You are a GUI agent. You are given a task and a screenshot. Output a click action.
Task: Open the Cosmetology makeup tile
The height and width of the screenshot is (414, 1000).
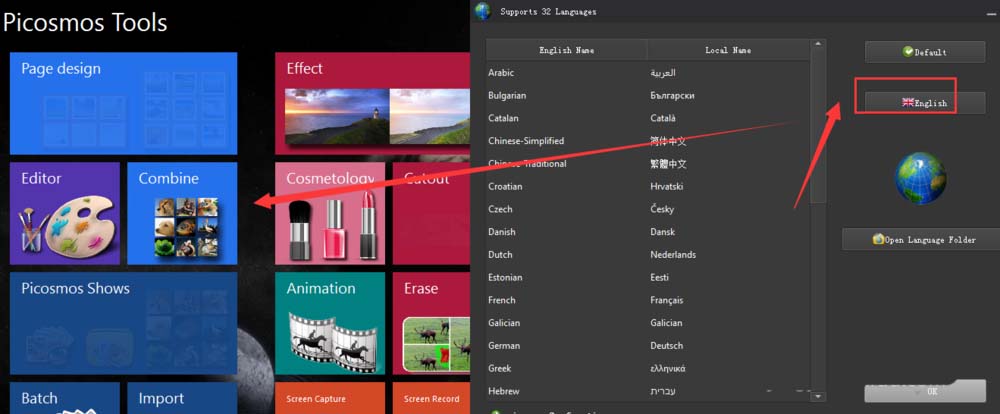point(330,213)
